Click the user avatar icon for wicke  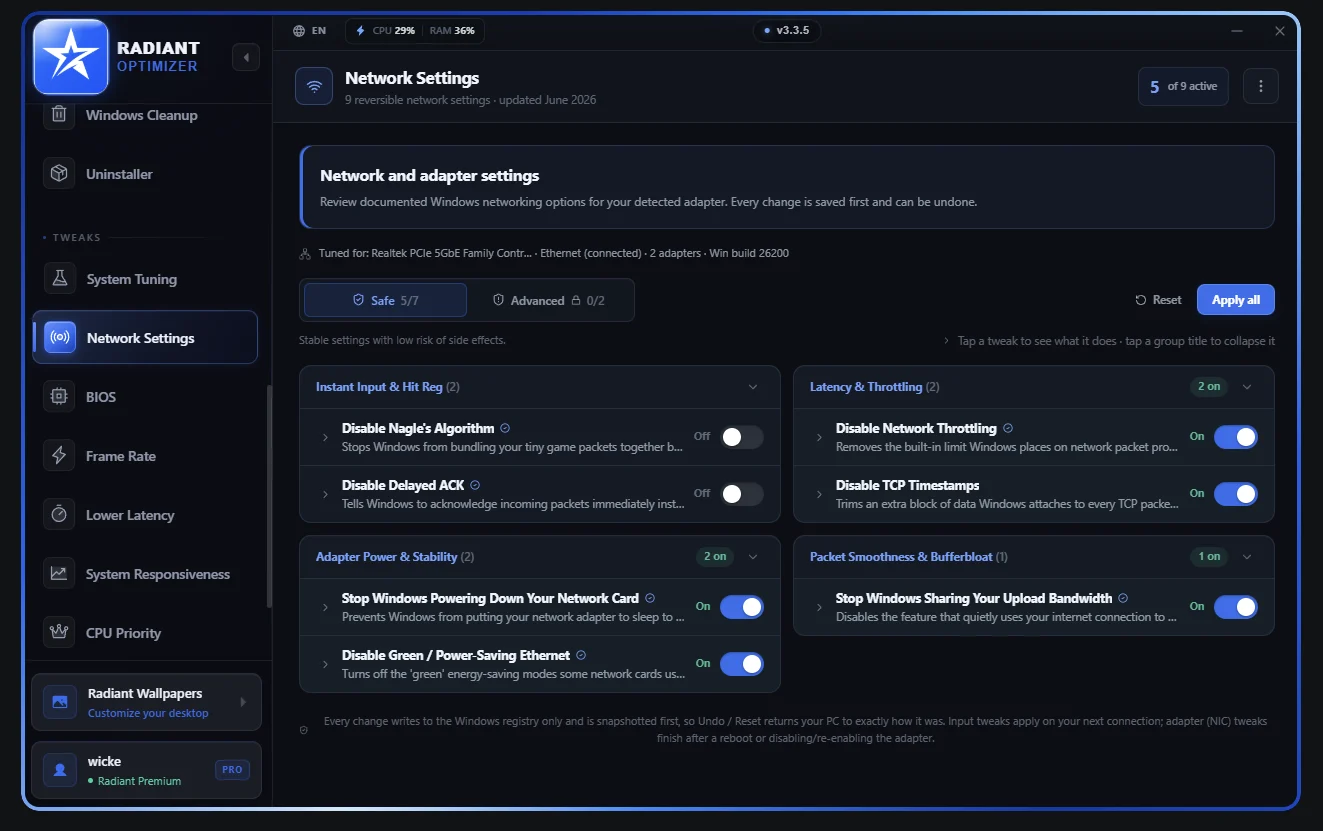[60, 770]
